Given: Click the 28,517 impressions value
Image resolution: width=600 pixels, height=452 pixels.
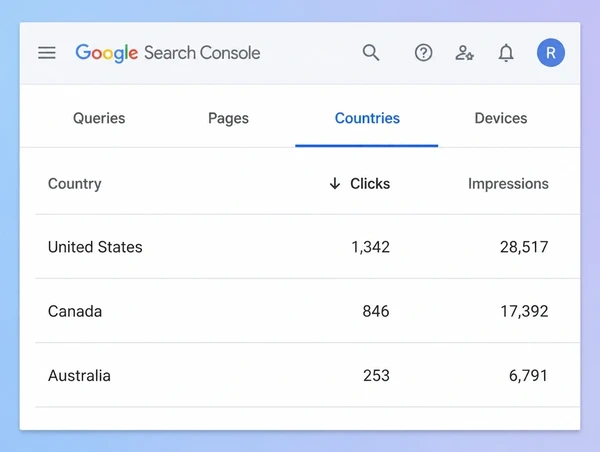Looking at the screenshot, I should (524, 247).
